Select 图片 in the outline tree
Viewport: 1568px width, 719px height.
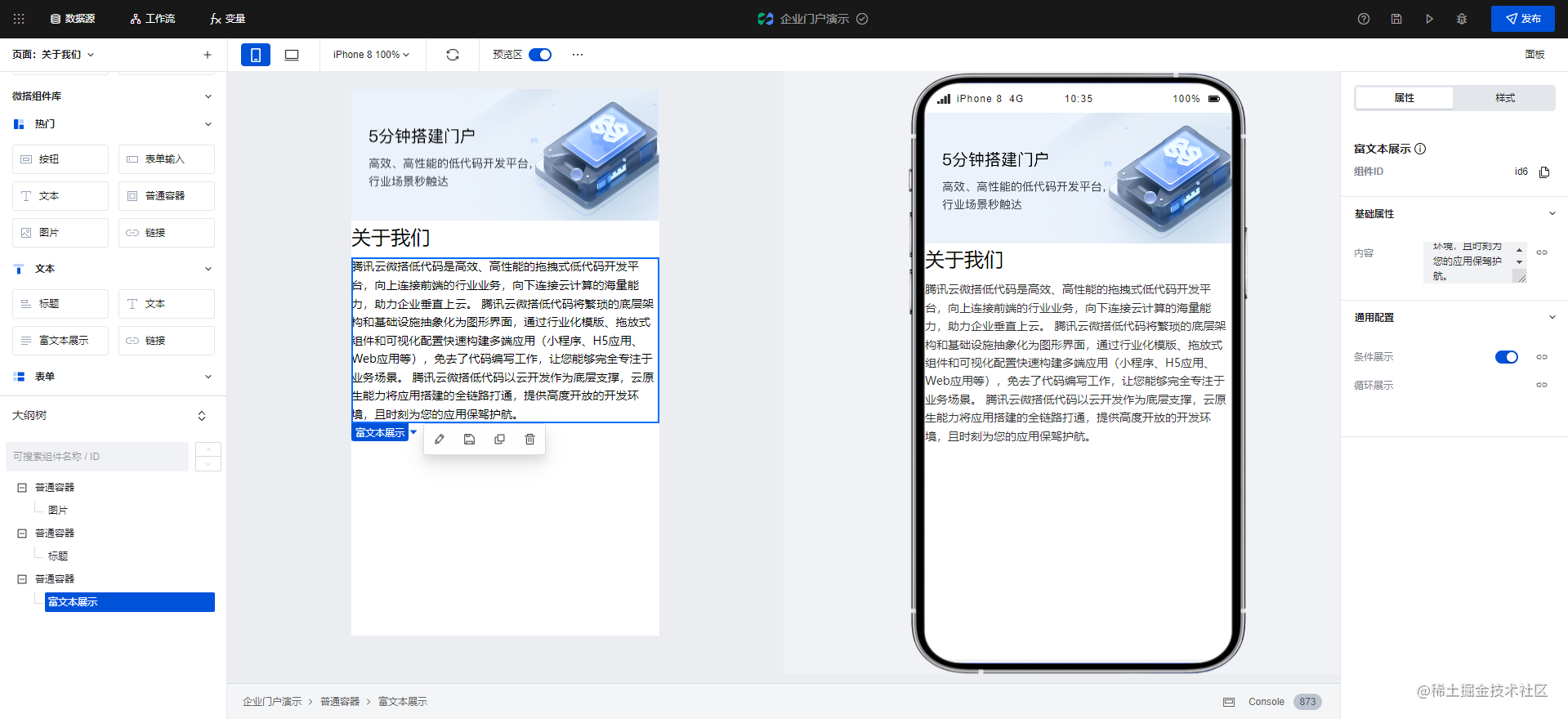58,510
